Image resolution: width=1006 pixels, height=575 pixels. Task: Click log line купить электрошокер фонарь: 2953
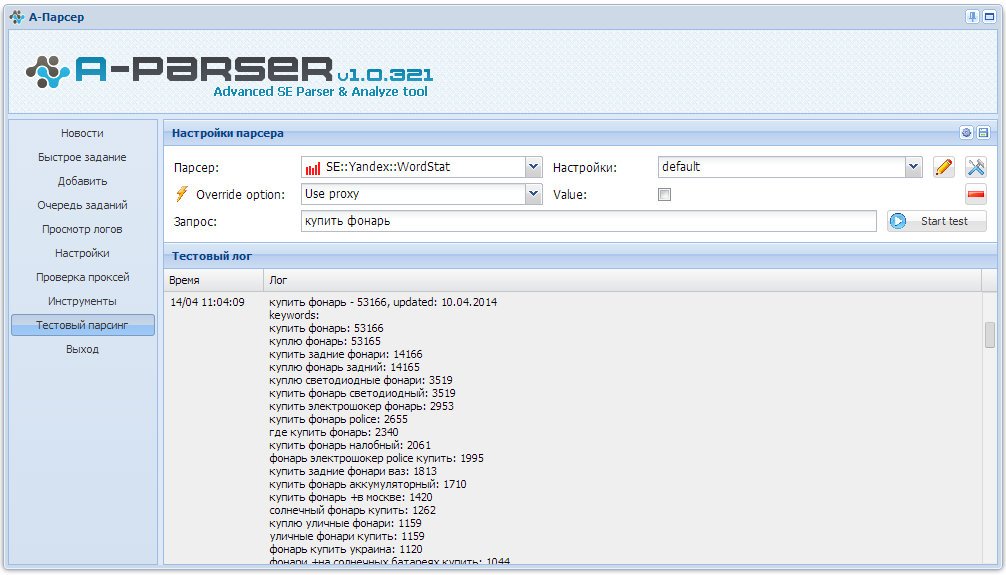361,406
